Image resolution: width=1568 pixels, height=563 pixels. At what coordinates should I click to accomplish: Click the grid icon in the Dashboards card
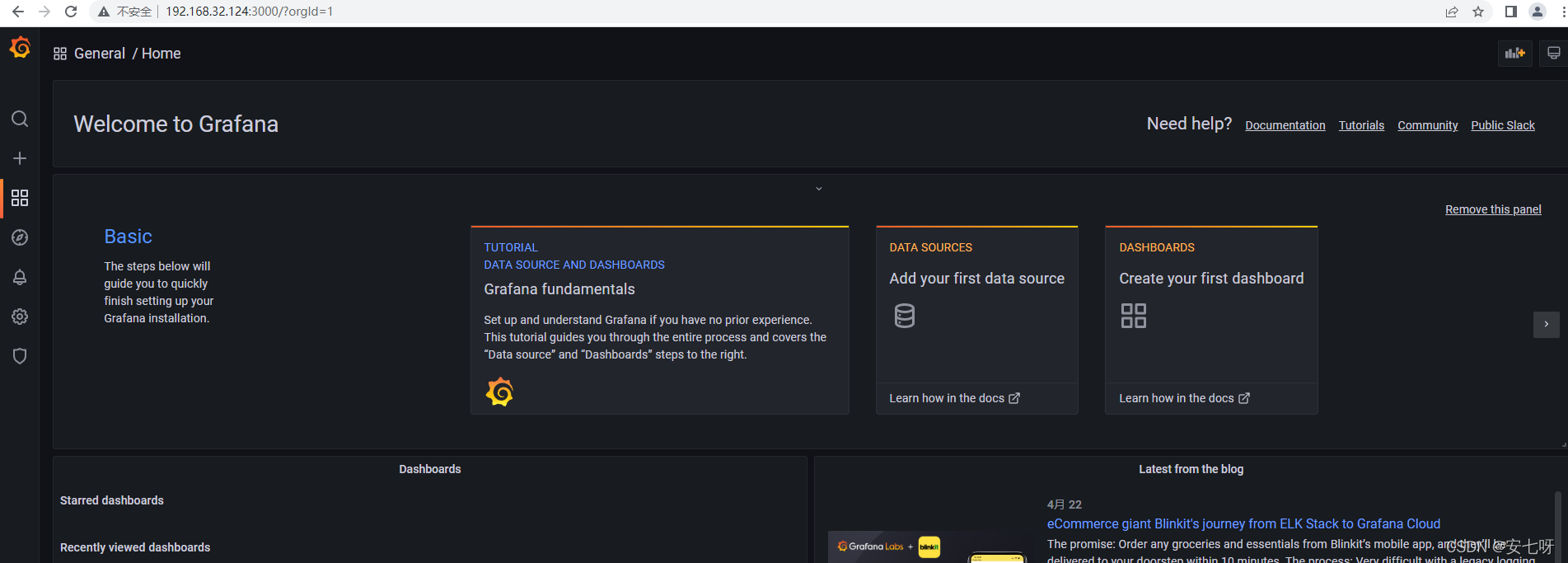coord(1134,316)
